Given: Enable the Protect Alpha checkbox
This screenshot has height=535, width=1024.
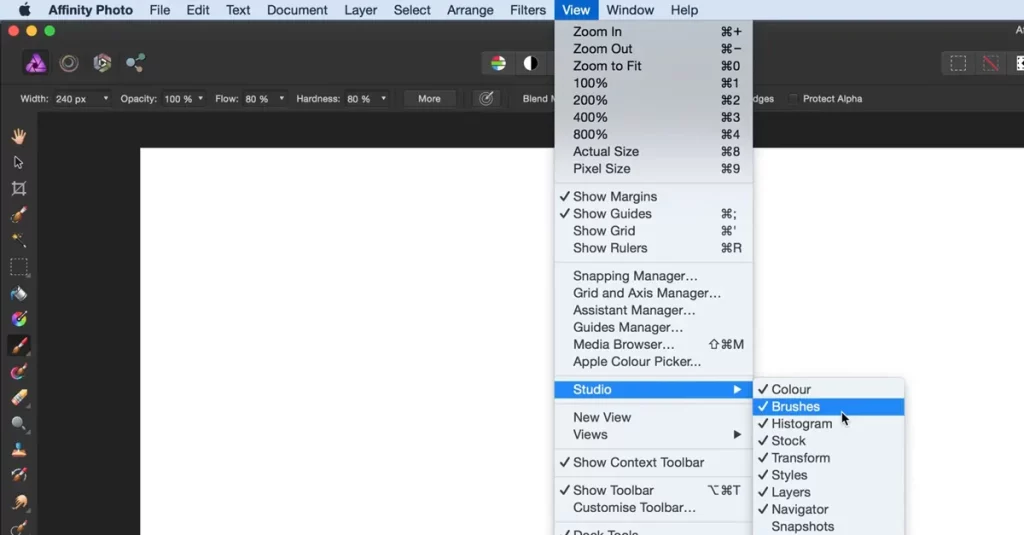Looking at the screenshot, I should pos(793,99).
